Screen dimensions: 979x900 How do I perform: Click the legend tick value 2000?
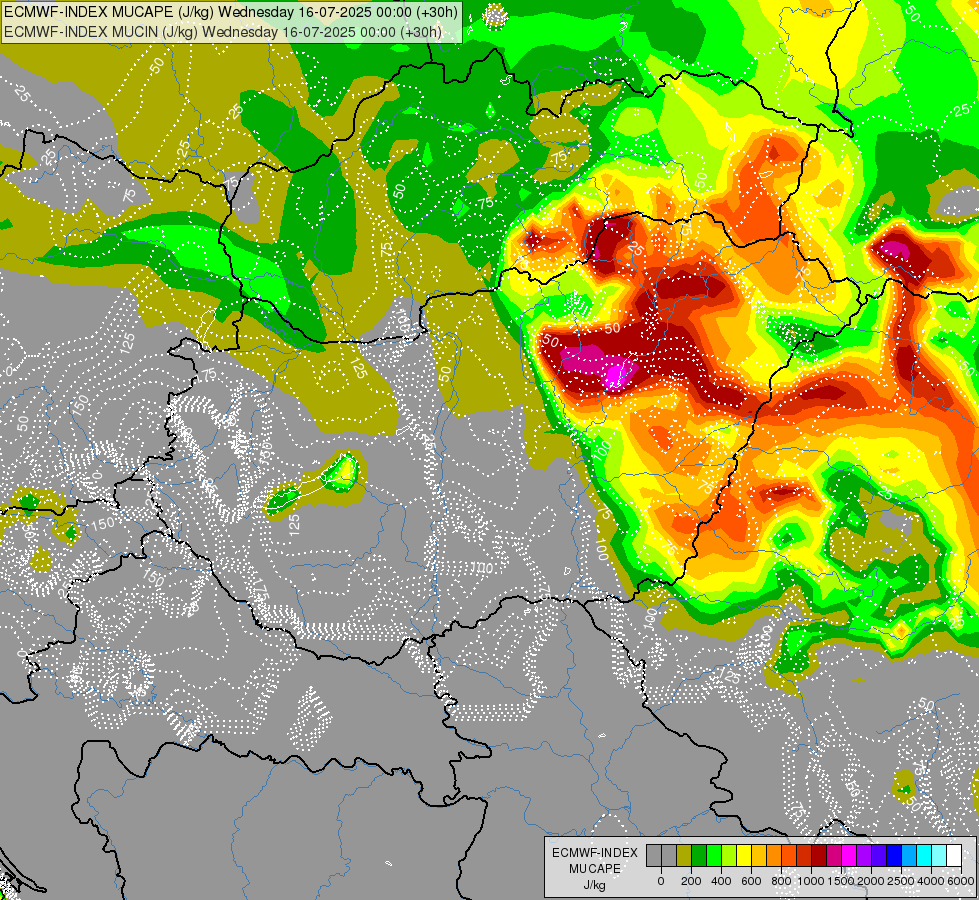871,881
